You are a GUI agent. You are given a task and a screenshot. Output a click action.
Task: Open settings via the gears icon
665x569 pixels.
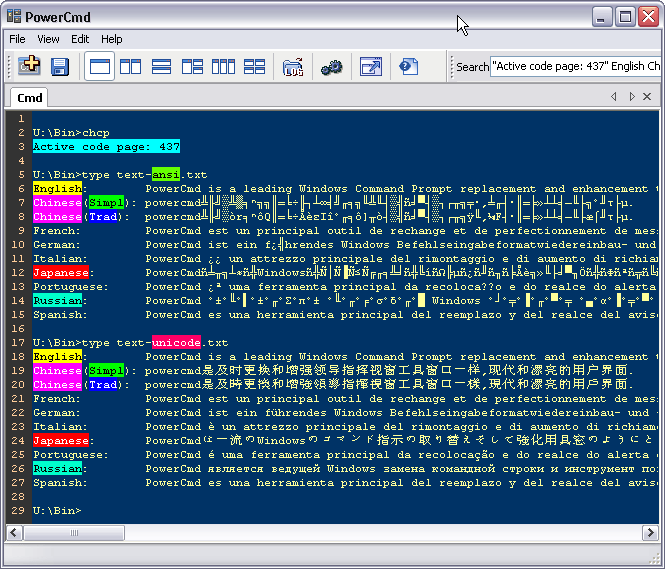click(332, 67)
